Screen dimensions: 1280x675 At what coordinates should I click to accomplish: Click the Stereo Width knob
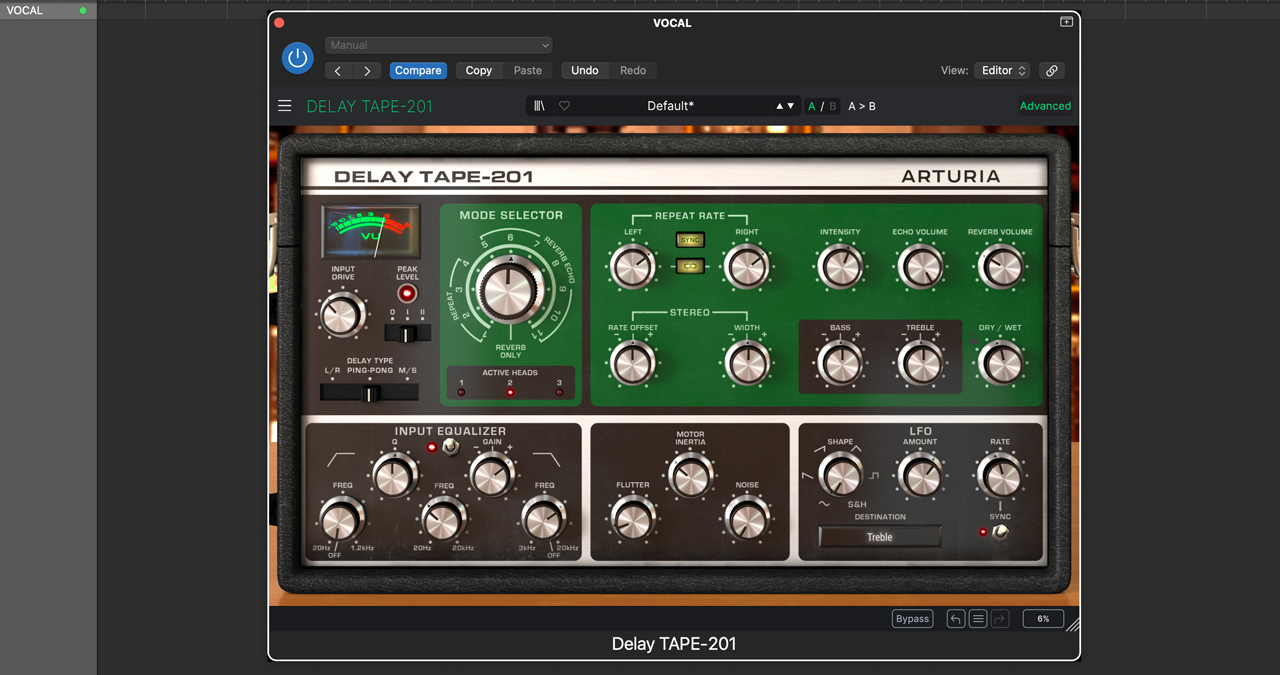tap(747, 363)
